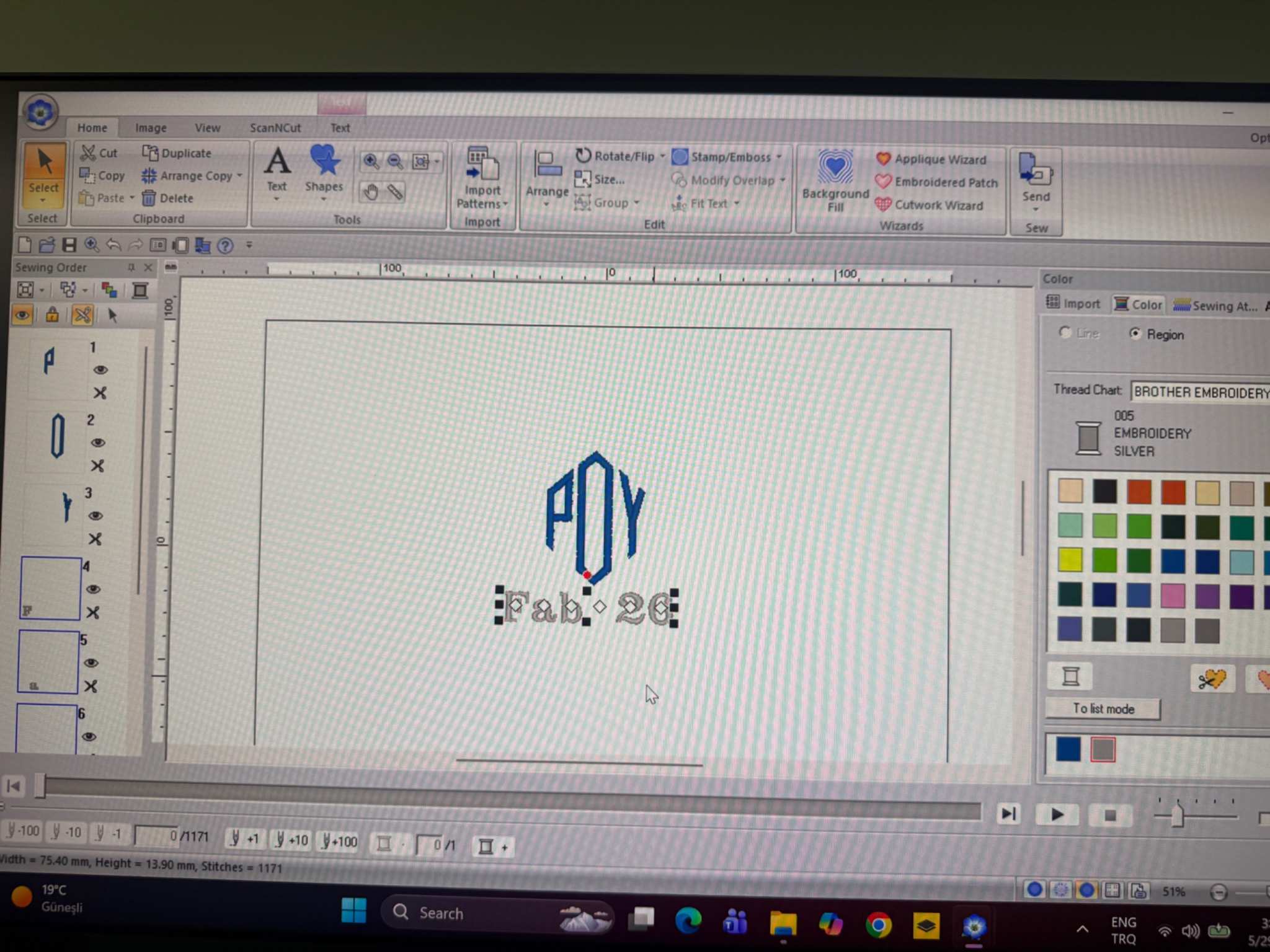Click the Windows taskbar Search box
Image resolution: width=1270 pixels, height=952 pixels.
pyautogui.click(x=496, y=913)
